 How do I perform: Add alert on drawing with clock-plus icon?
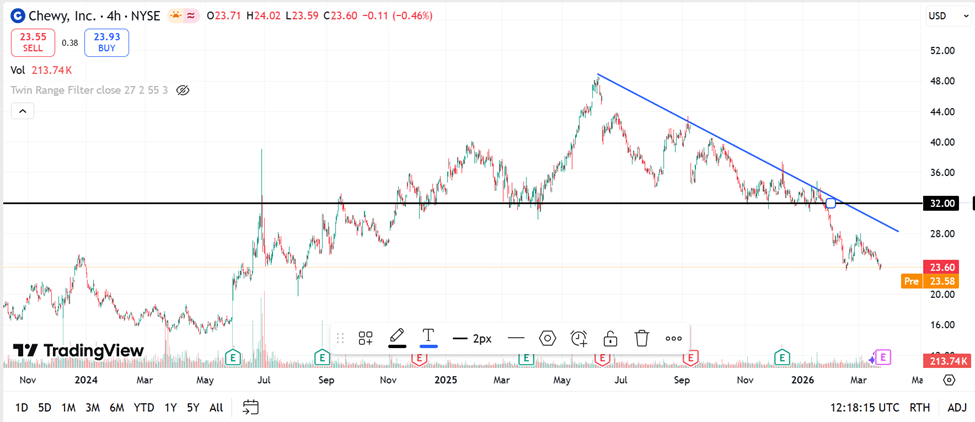[x=579, y=339]
